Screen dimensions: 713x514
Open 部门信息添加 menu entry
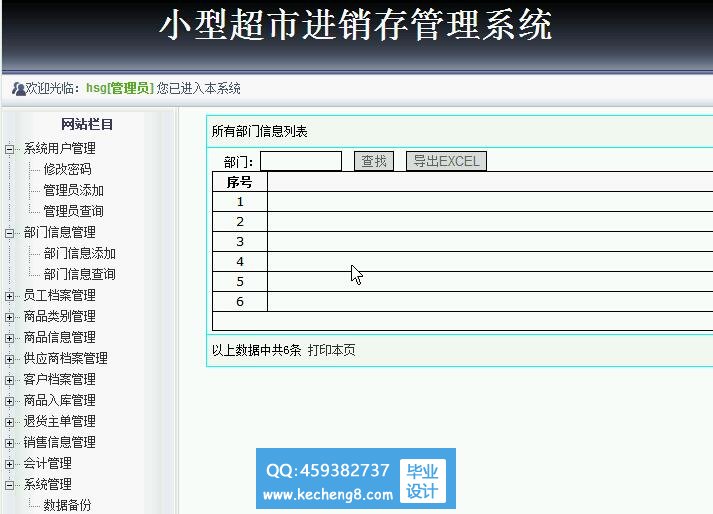(x=80, y=253)
